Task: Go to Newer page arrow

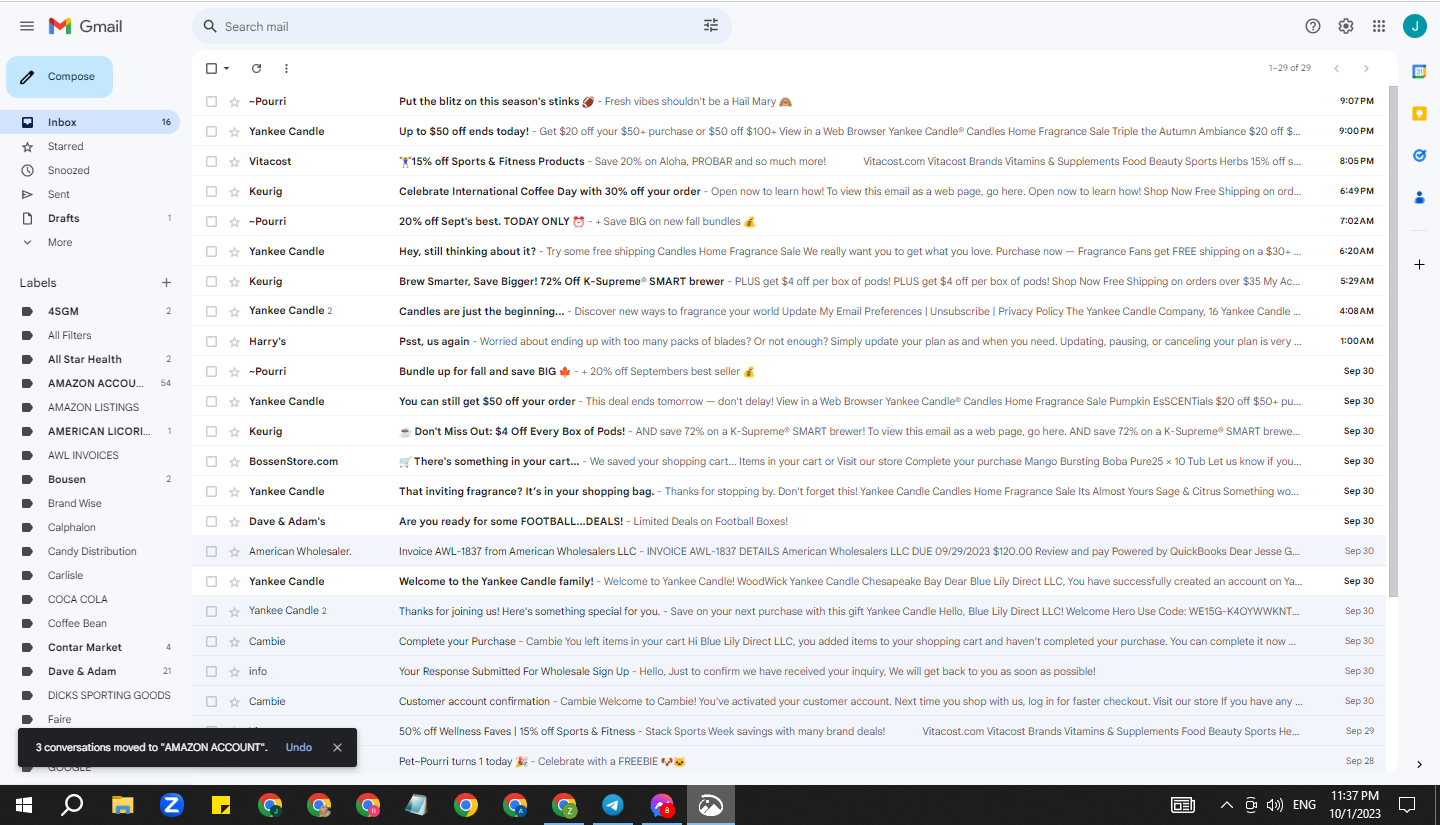Action: click(x=1336, y=68)
